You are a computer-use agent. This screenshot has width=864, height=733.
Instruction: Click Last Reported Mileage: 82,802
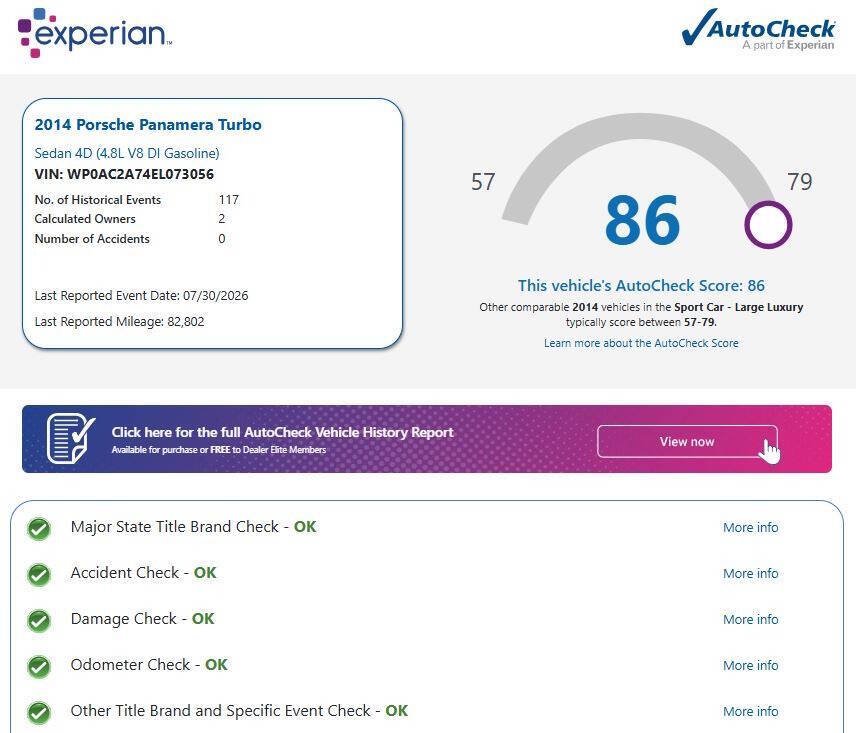pos(119,321)
